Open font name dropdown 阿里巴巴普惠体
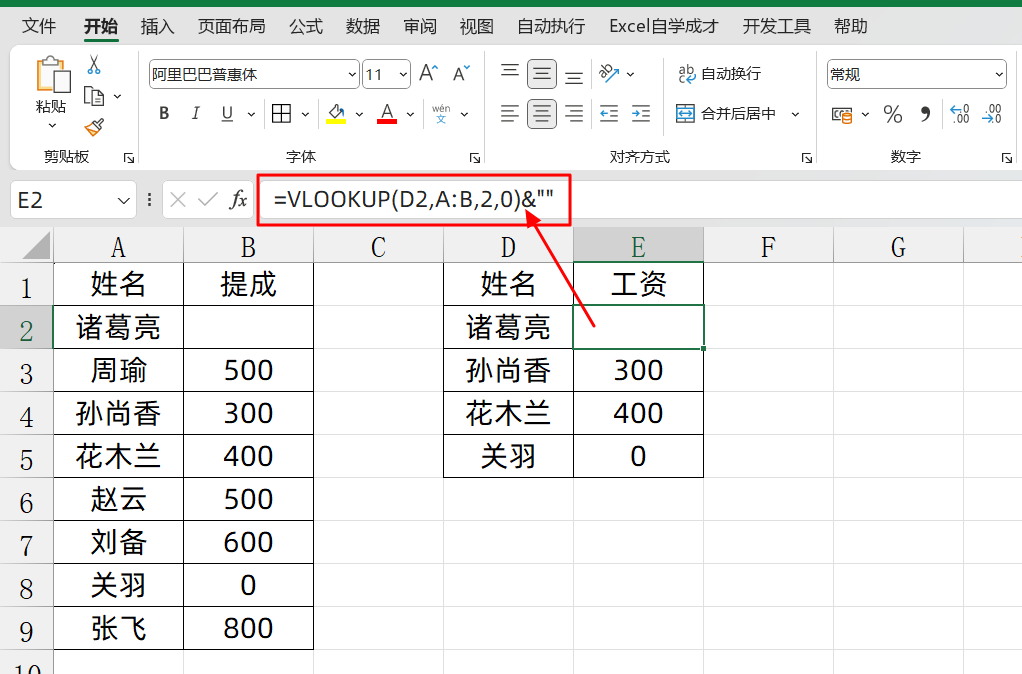Viewport: 1022px width, 674px height. (352, 74)
